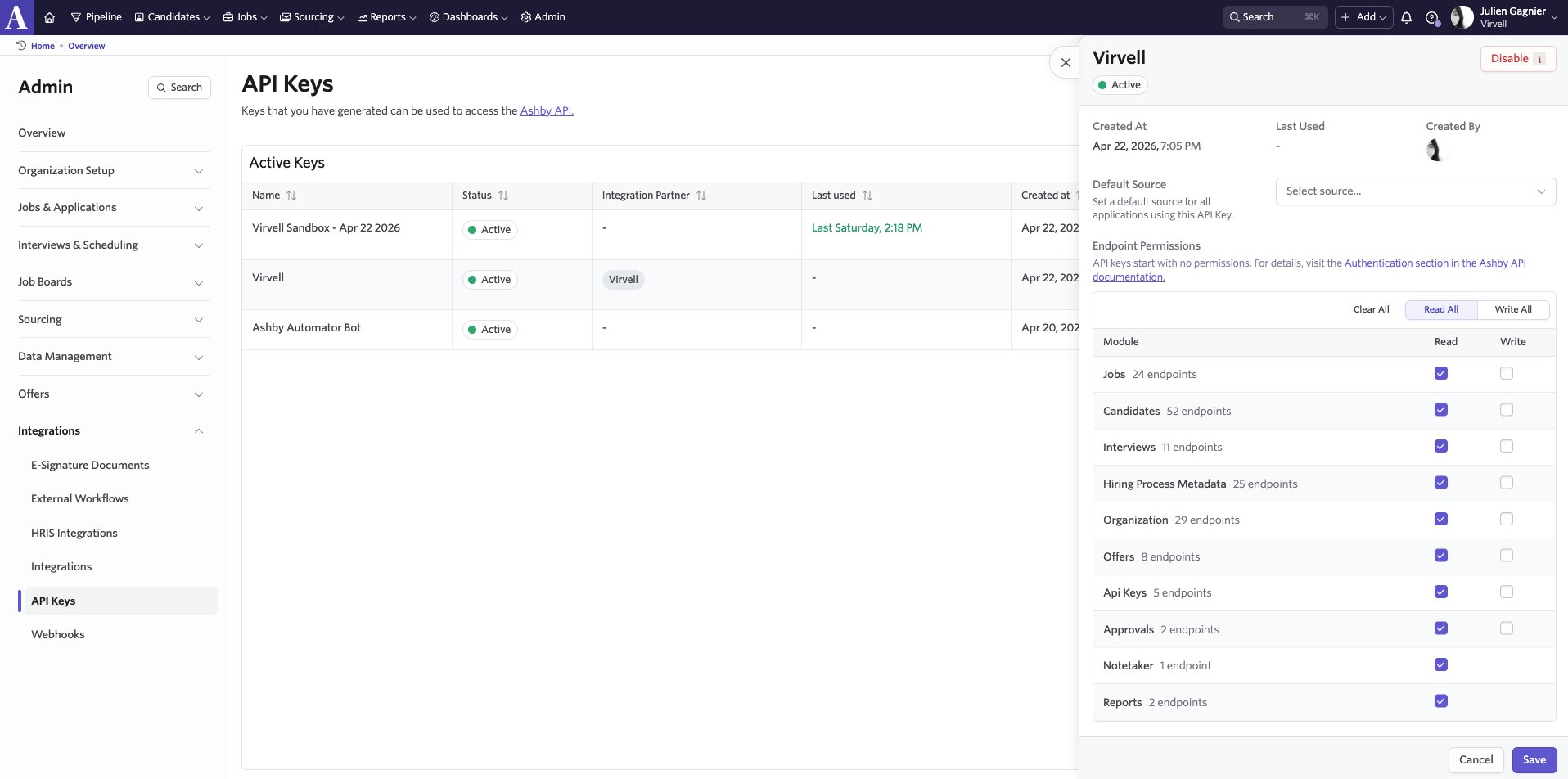Uncheck Read permission for Candidates
Screen dimensions: 1568x779
(x=1441, y=410)
